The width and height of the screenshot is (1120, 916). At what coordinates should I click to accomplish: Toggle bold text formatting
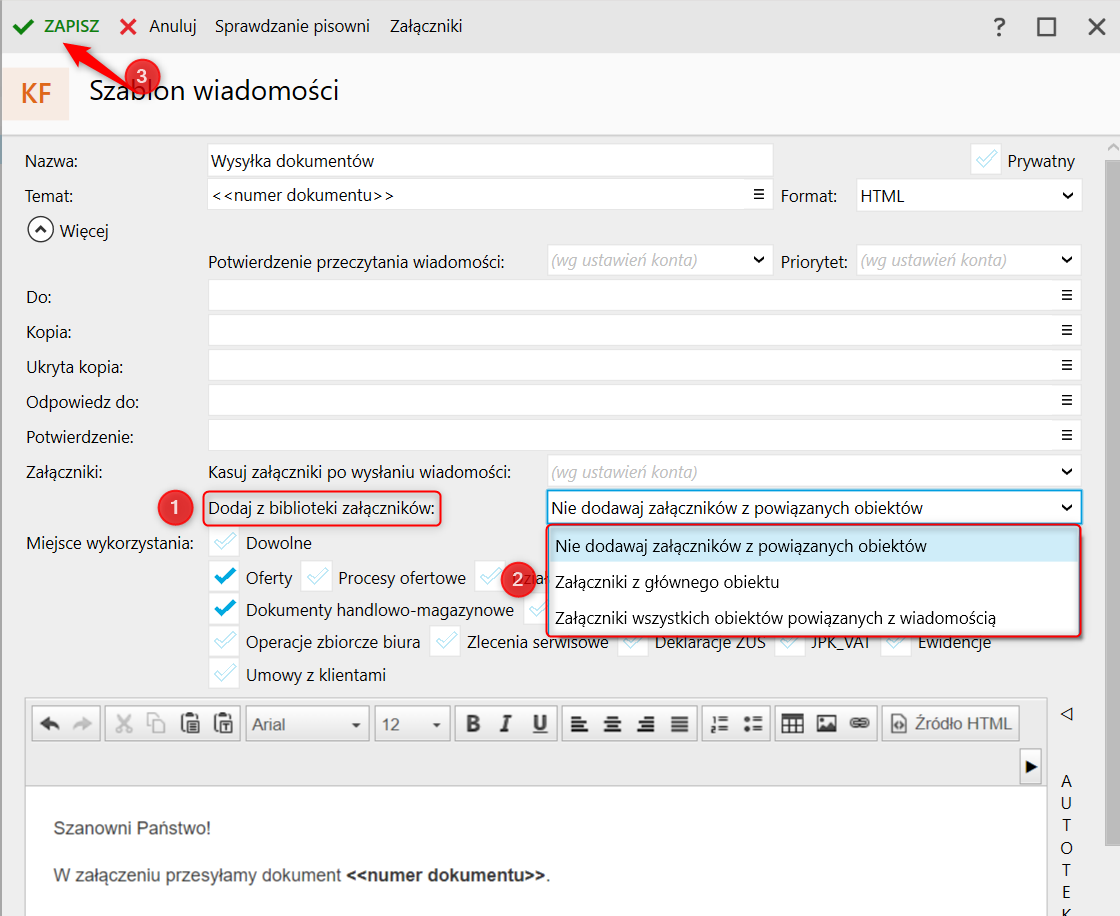tap(473, 724)
